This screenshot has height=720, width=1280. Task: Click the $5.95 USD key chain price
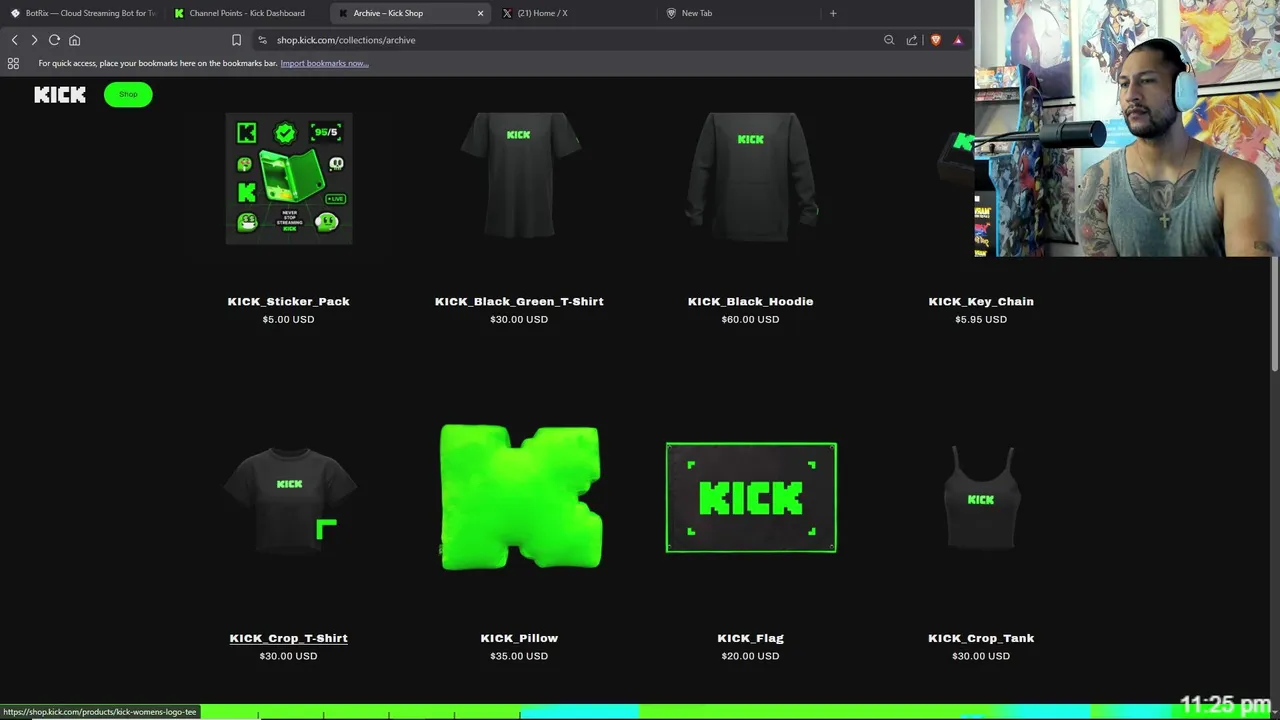(981, 320)
